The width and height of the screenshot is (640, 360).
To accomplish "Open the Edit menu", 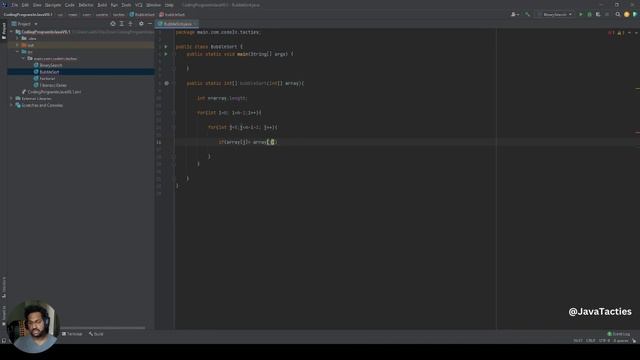I will (25, 5).
